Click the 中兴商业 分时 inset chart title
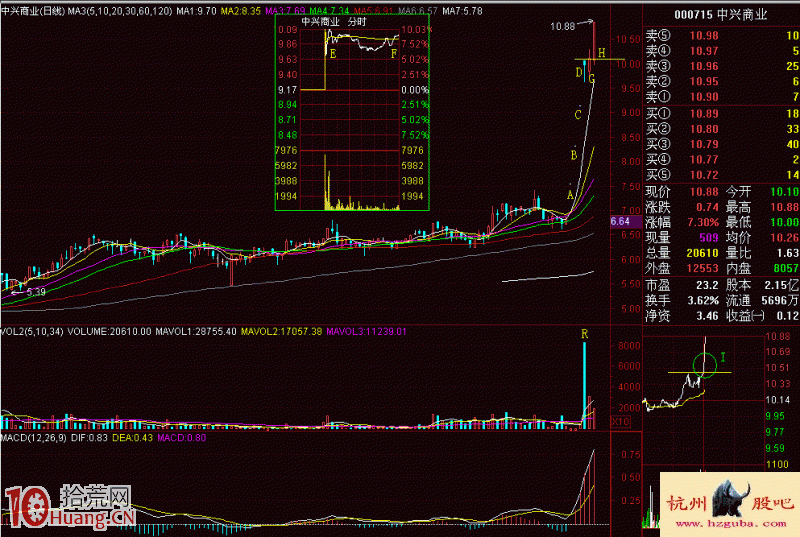The image size is (800, 537). click(x=333, y=21)
